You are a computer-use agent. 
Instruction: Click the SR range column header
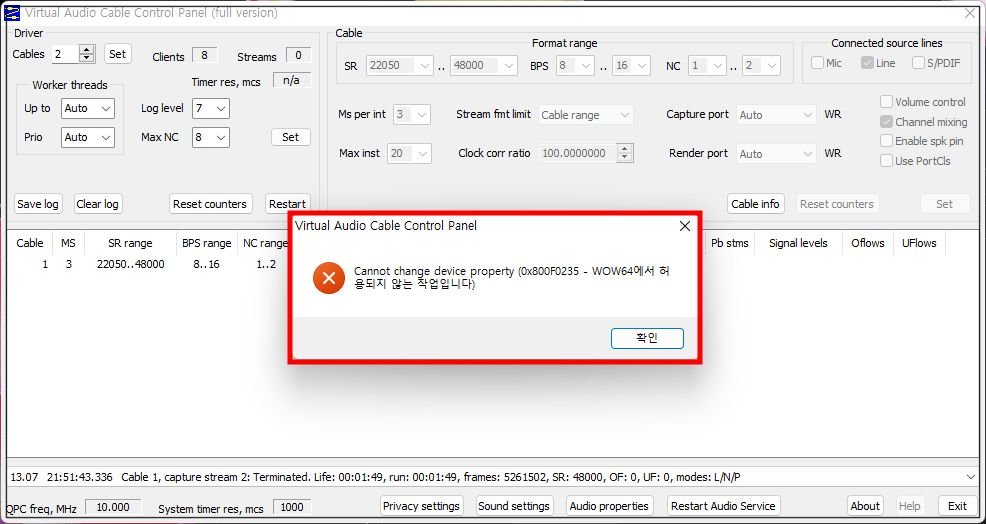point(130,243)
